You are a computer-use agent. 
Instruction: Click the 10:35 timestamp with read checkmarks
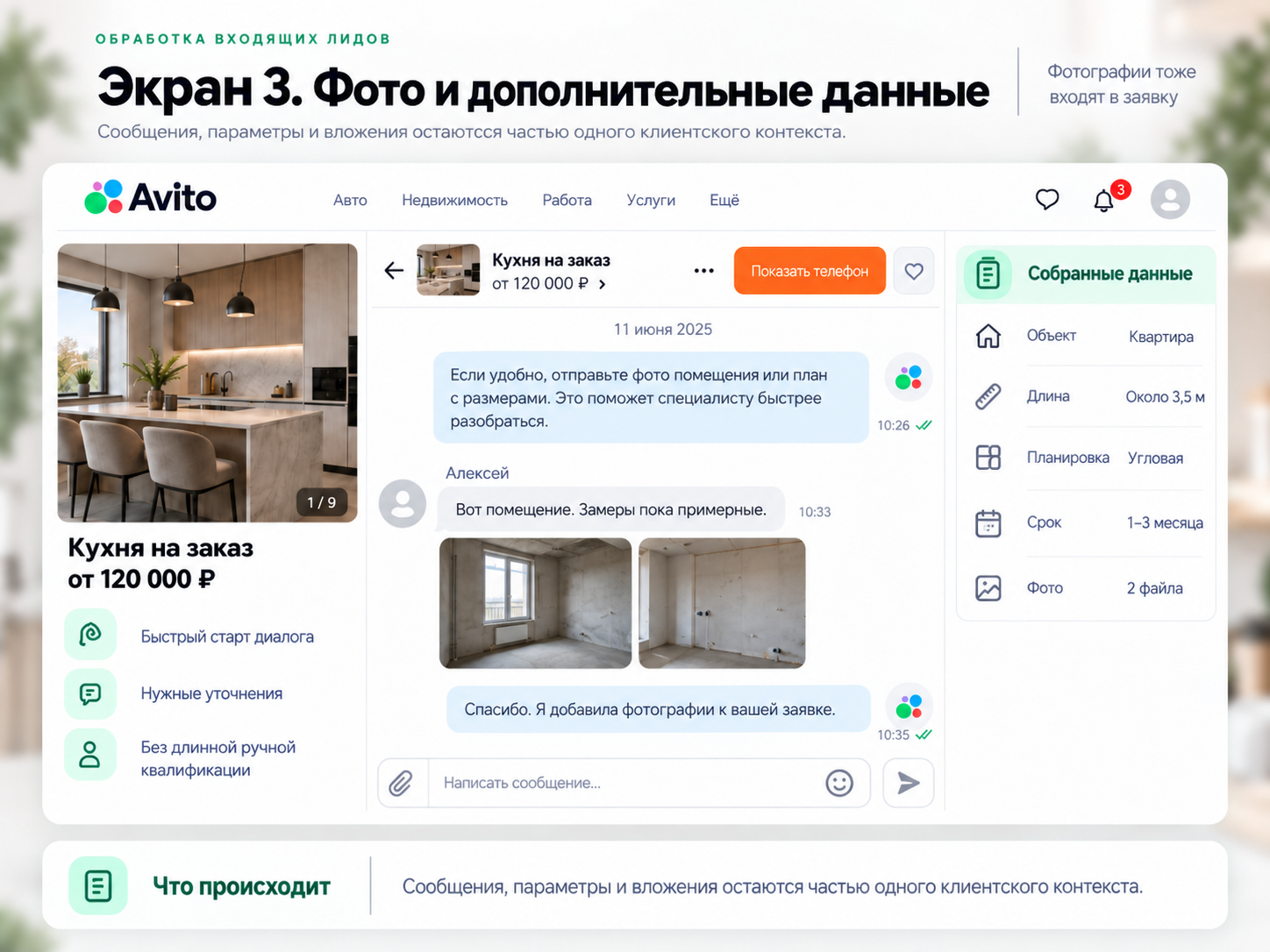(x=904, y=735)
